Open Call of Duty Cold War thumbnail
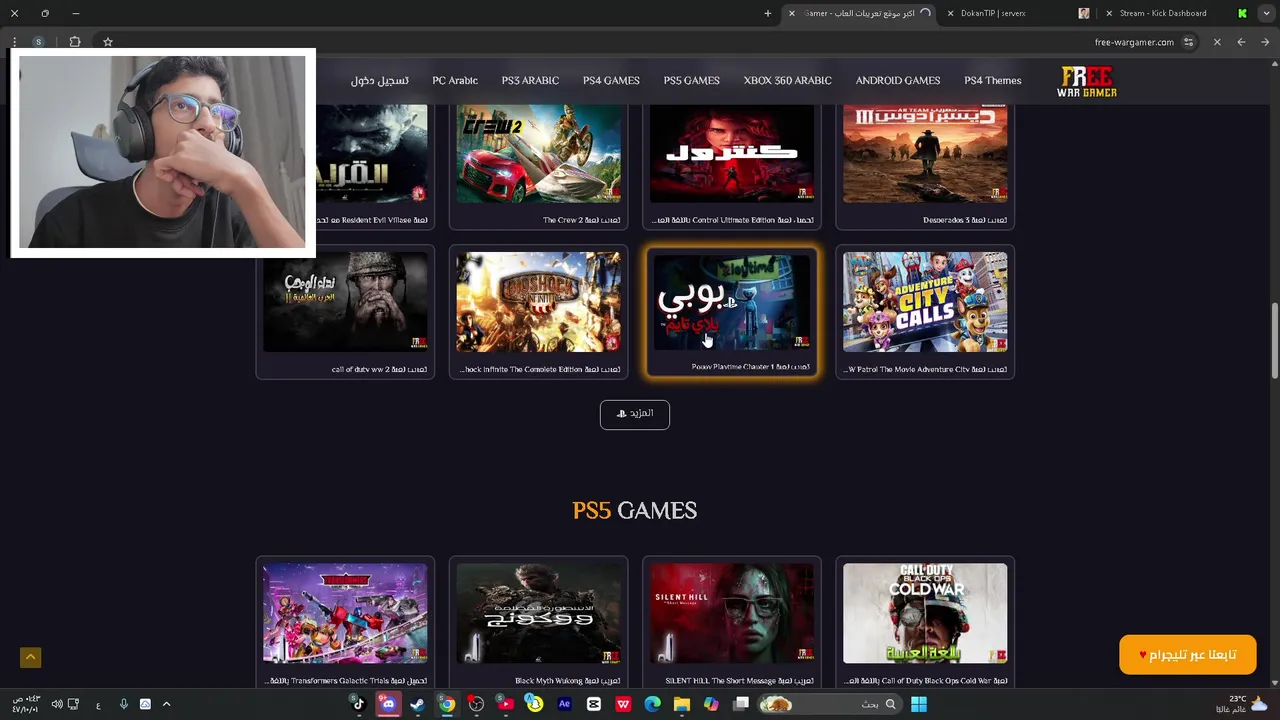Viewport: 1280px width, 720px height. click(924, 613)
